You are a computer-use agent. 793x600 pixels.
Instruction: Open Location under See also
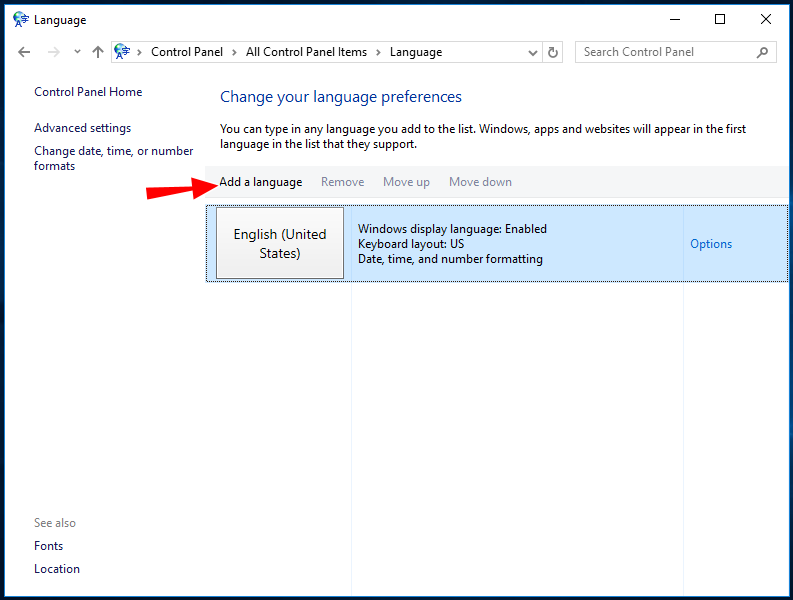[x=57, y=569]
